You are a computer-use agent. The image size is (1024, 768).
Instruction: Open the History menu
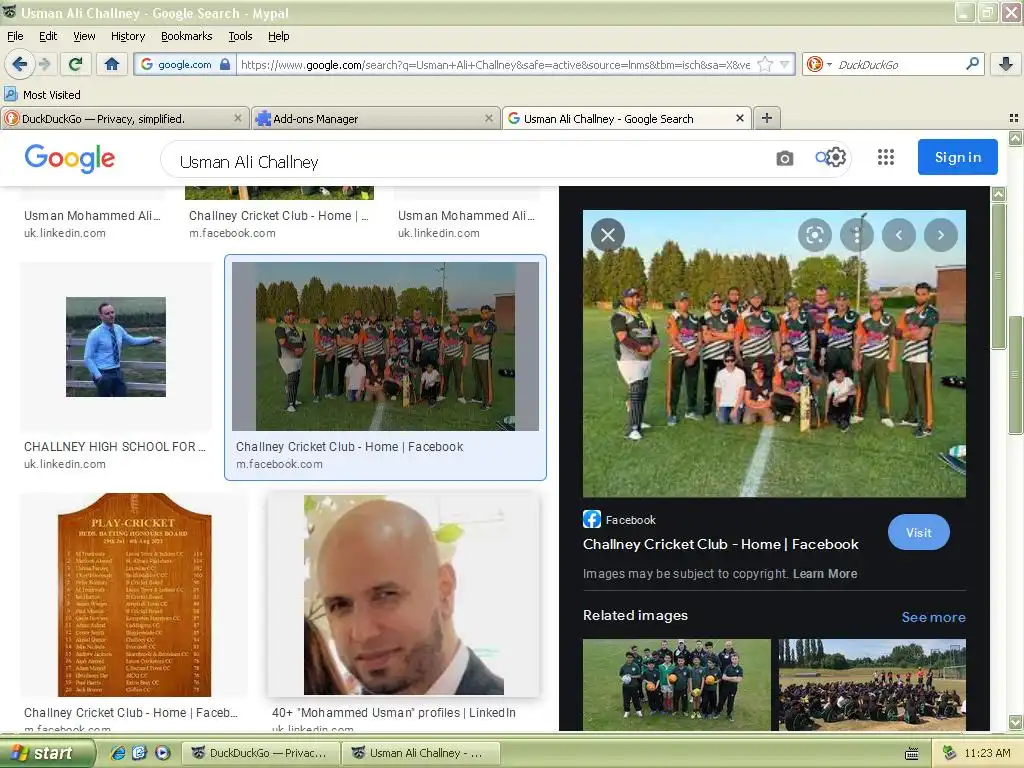127,36
